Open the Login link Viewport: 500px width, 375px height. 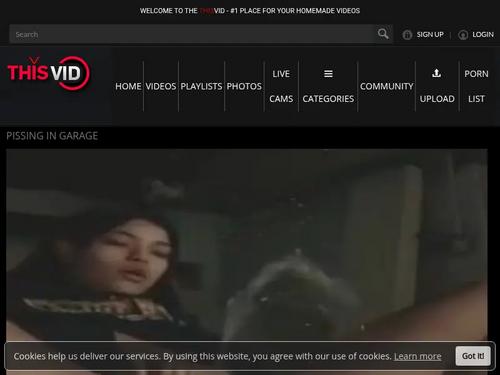click(x=483, y=35)
